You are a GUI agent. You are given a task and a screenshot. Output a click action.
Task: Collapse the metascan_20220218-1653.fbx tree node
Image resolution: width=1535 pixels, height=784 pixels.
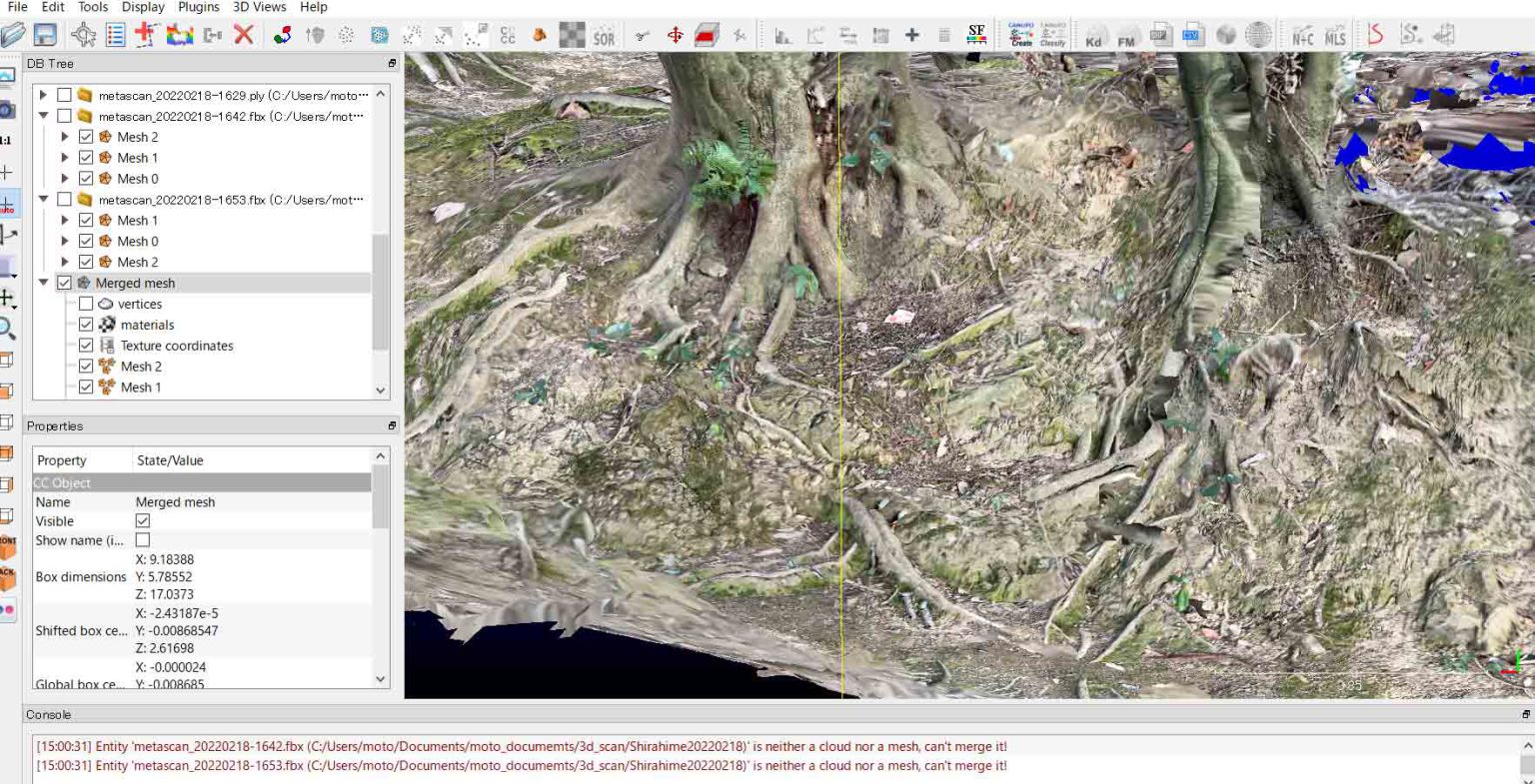point(42,199)
